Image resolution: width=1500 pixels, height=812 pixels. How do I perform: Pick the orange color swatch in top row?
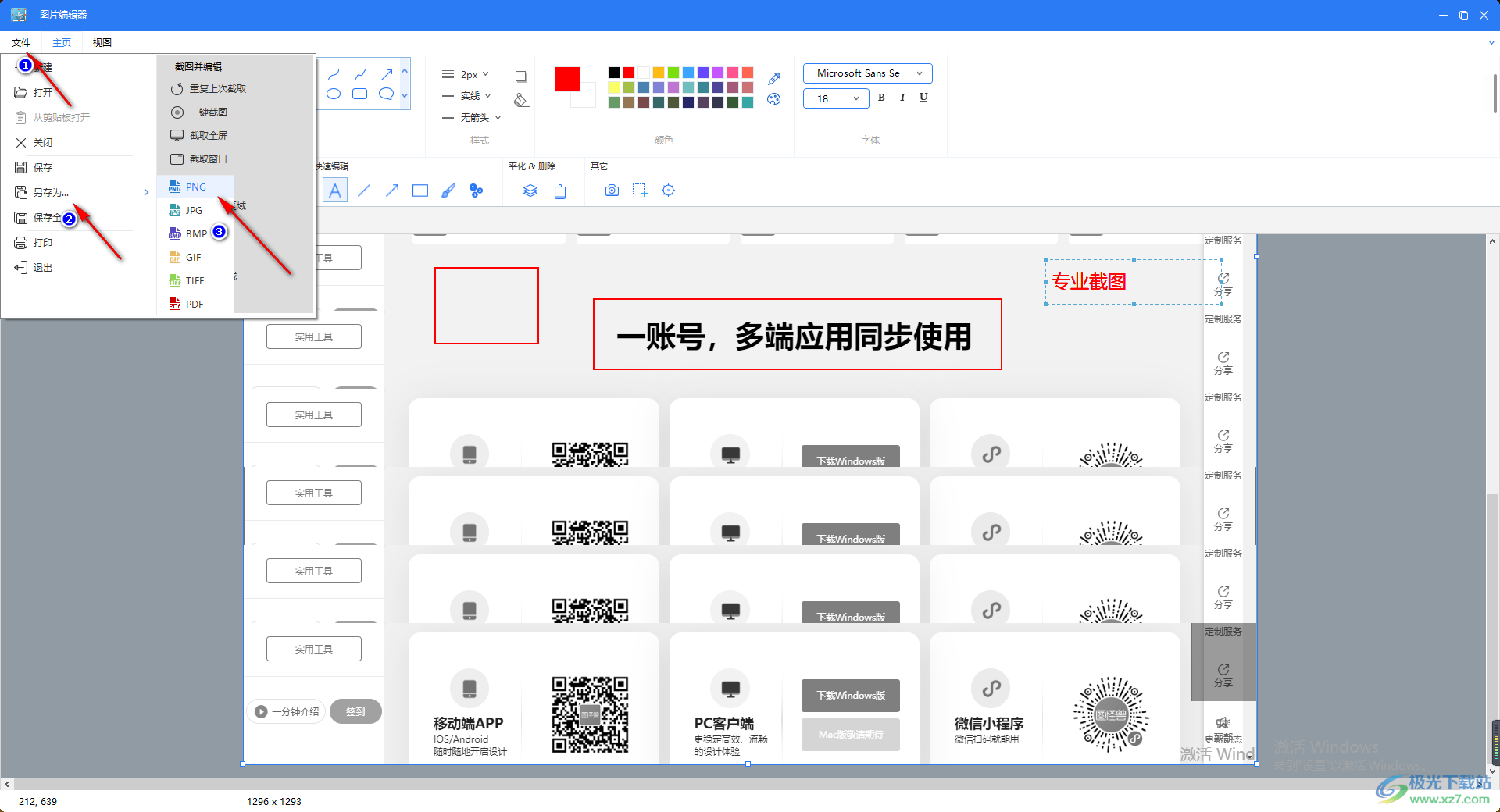point(659,73)
